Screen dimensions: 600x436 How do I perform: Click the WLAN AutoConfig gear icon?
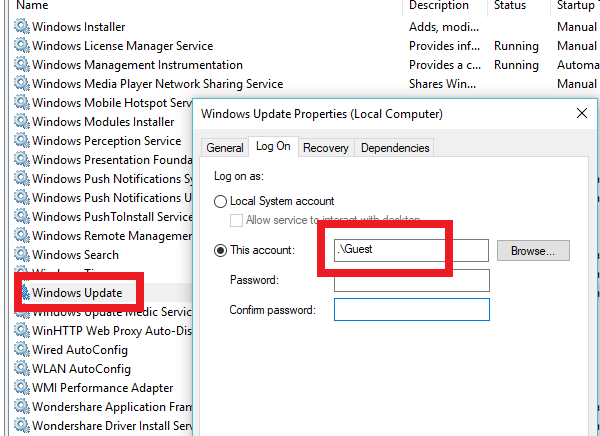tap(21, 369)
